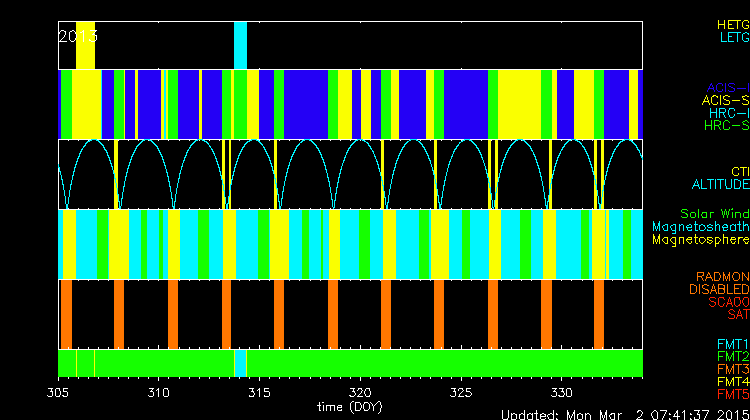Click the CTI legend label
Viewport: 750px width, 420px height.
click(x=739, y=172)
